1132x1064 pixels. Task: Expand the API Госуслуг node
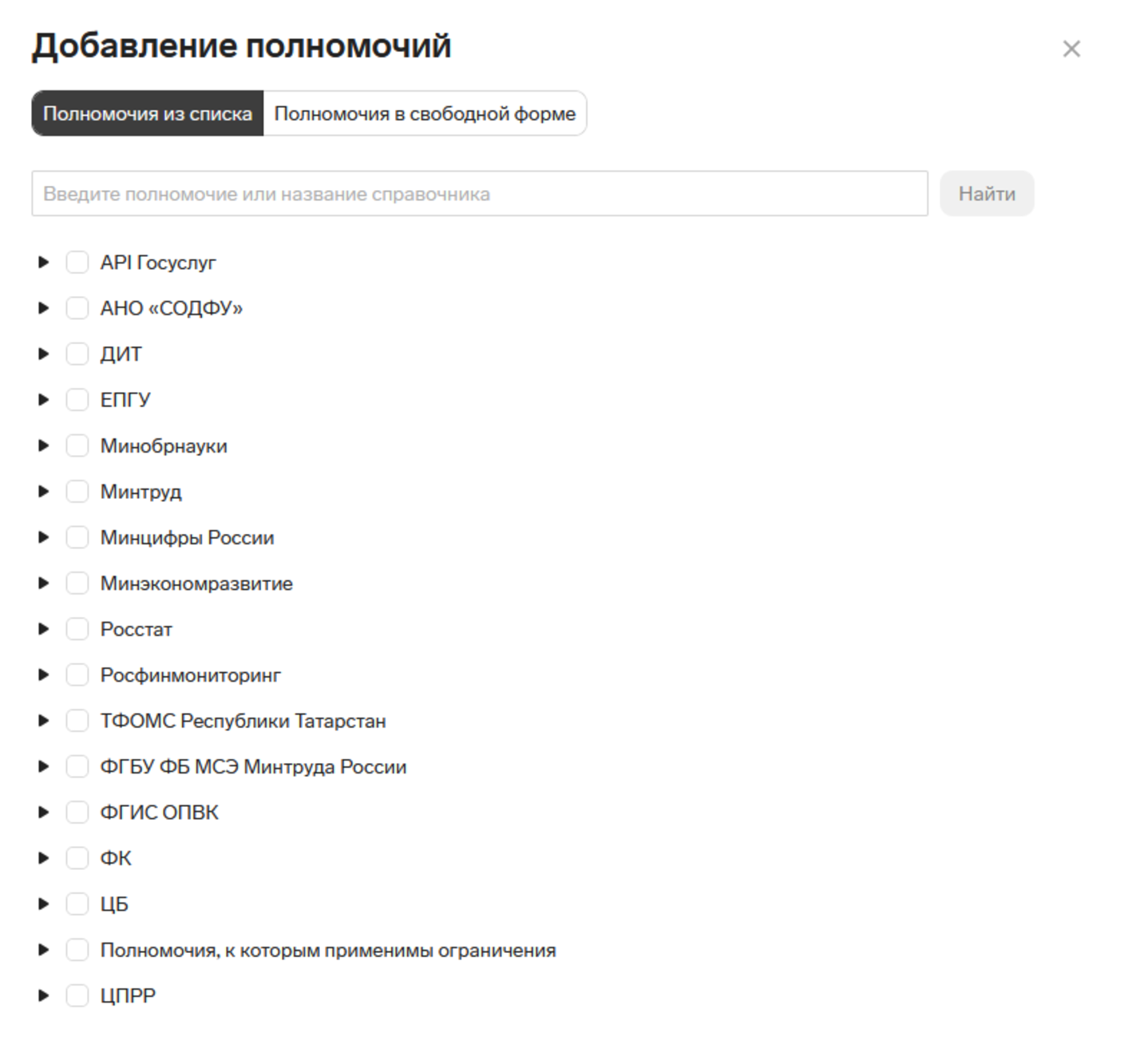[x=44, y=262]
